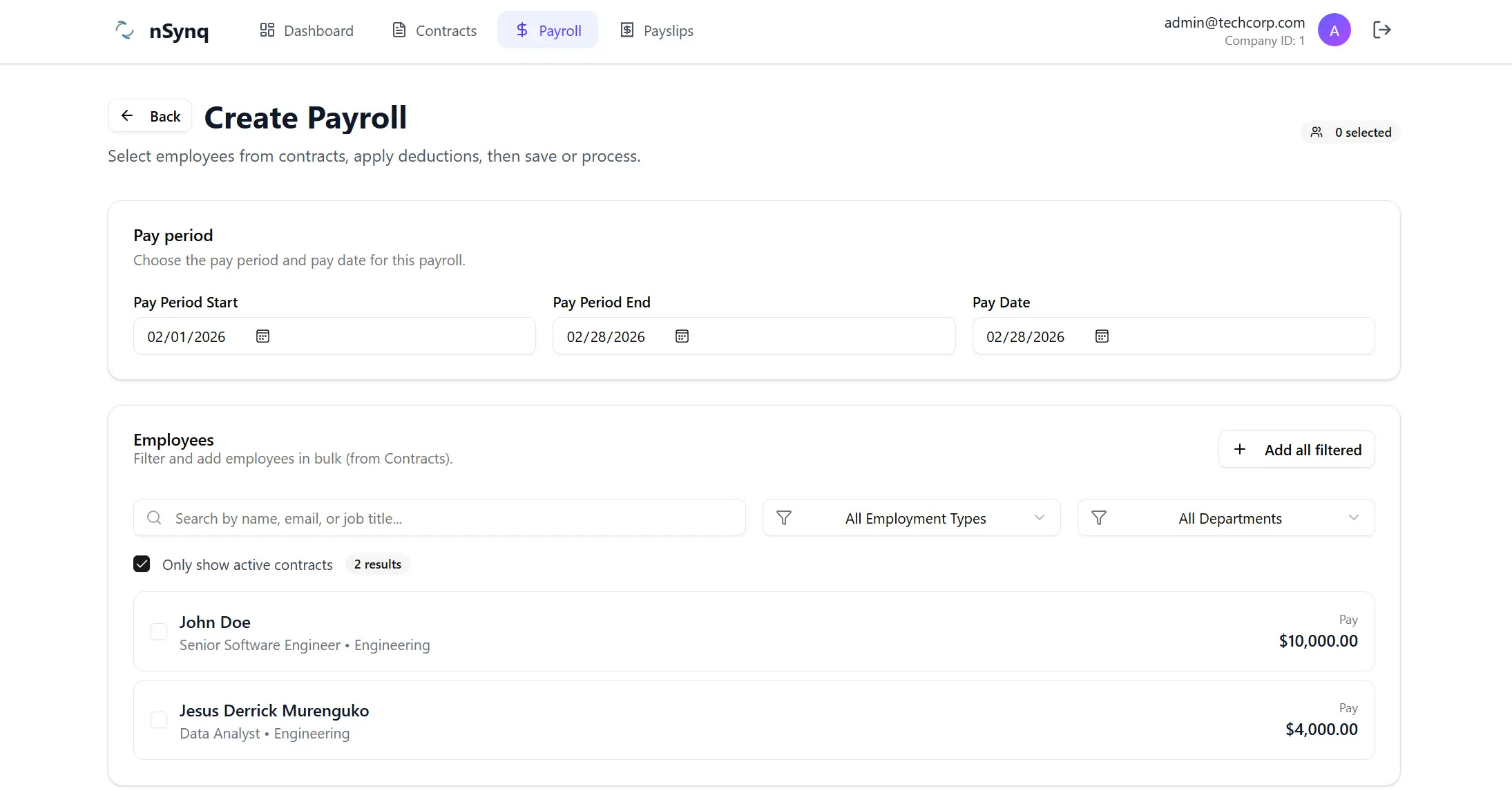The image size is (1512, 791).
Task: Click the filter icon beside All Departments
Action: 1098,517
